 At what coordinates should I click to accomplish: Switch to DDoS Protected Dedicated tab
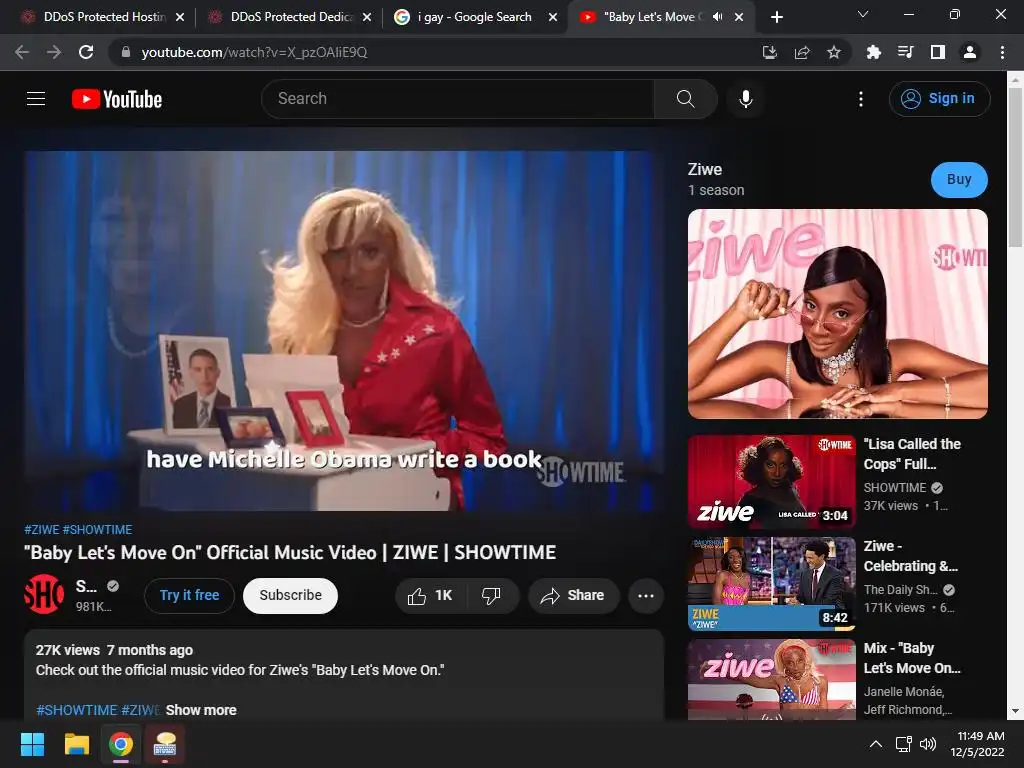[288, 17]
